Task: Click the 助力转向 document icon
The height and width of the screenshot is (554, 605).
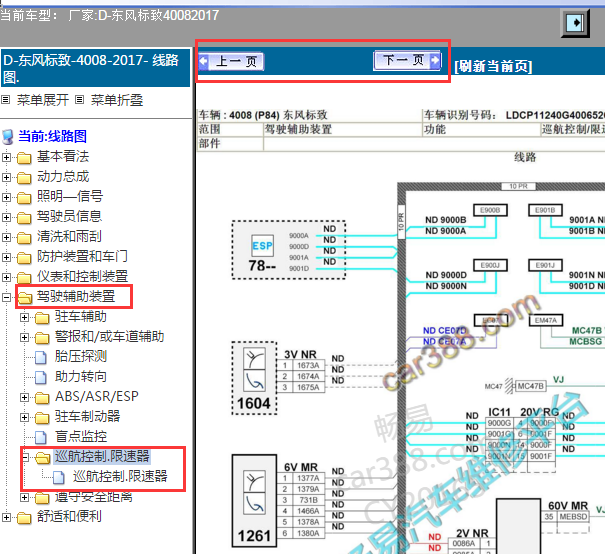Action: coord(41,378)
